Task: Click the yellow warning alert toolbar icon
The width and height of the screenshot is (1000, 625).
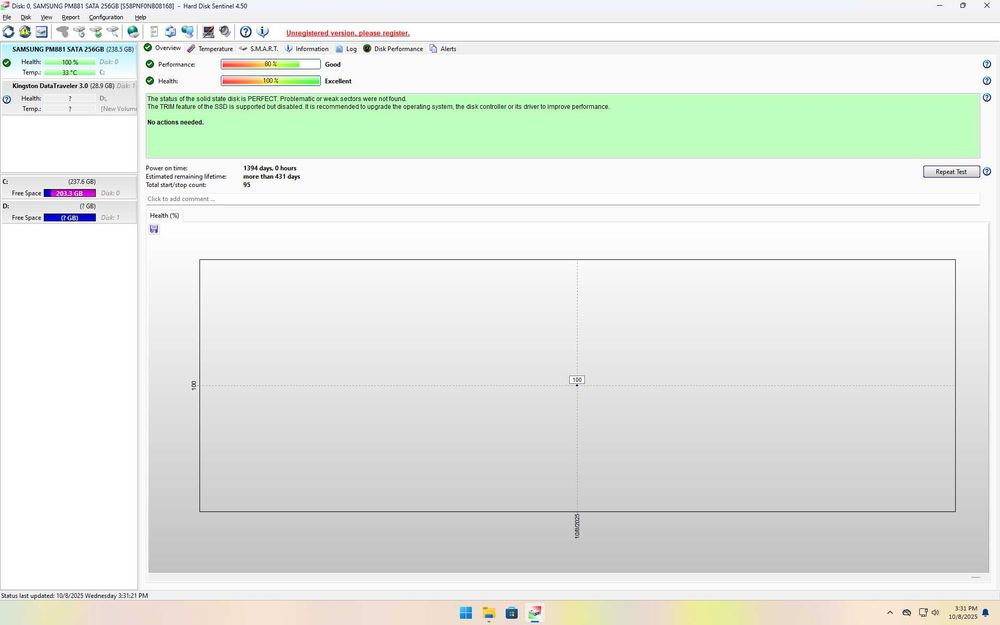Action: (25, 31)
